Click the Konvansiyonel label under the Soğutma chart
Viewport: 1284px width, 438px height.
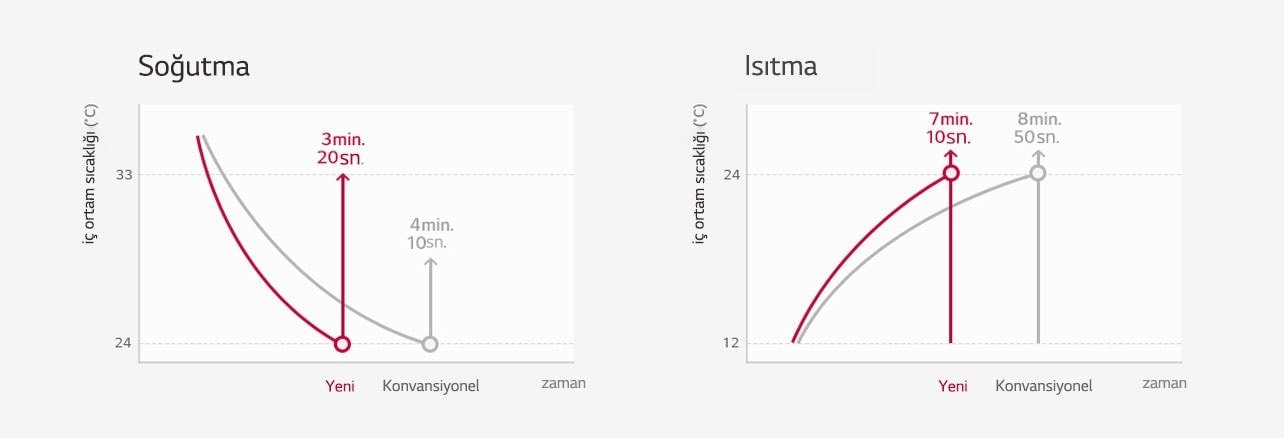(x=431, y=386)
